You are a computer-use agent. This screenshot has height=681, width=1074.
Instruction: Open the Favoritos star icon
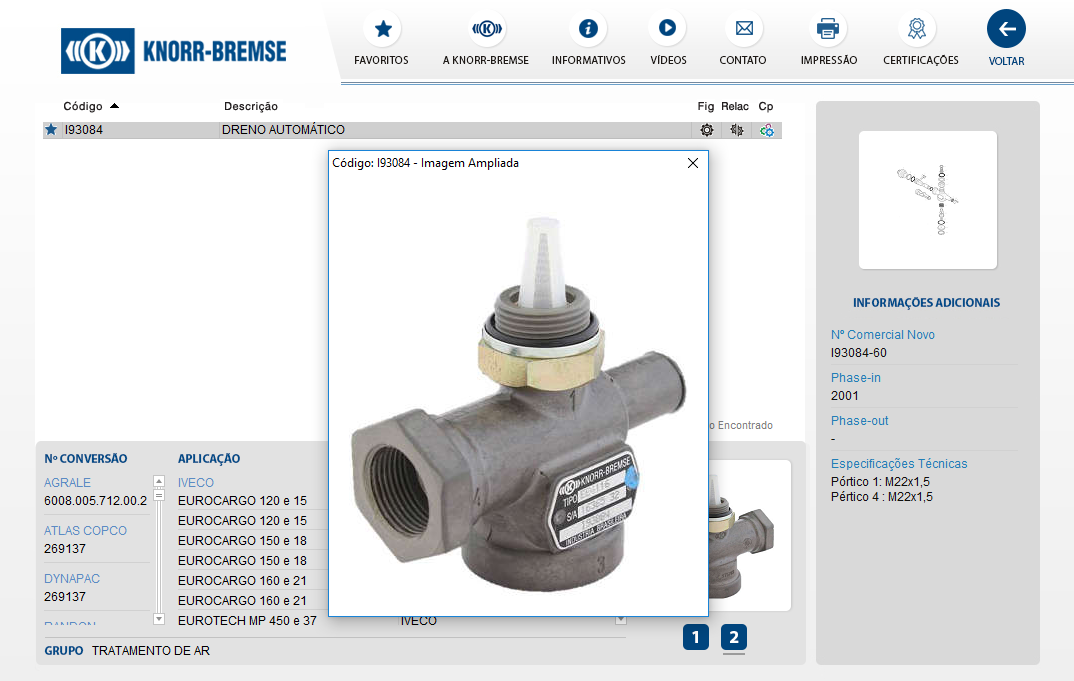(382, 29)
